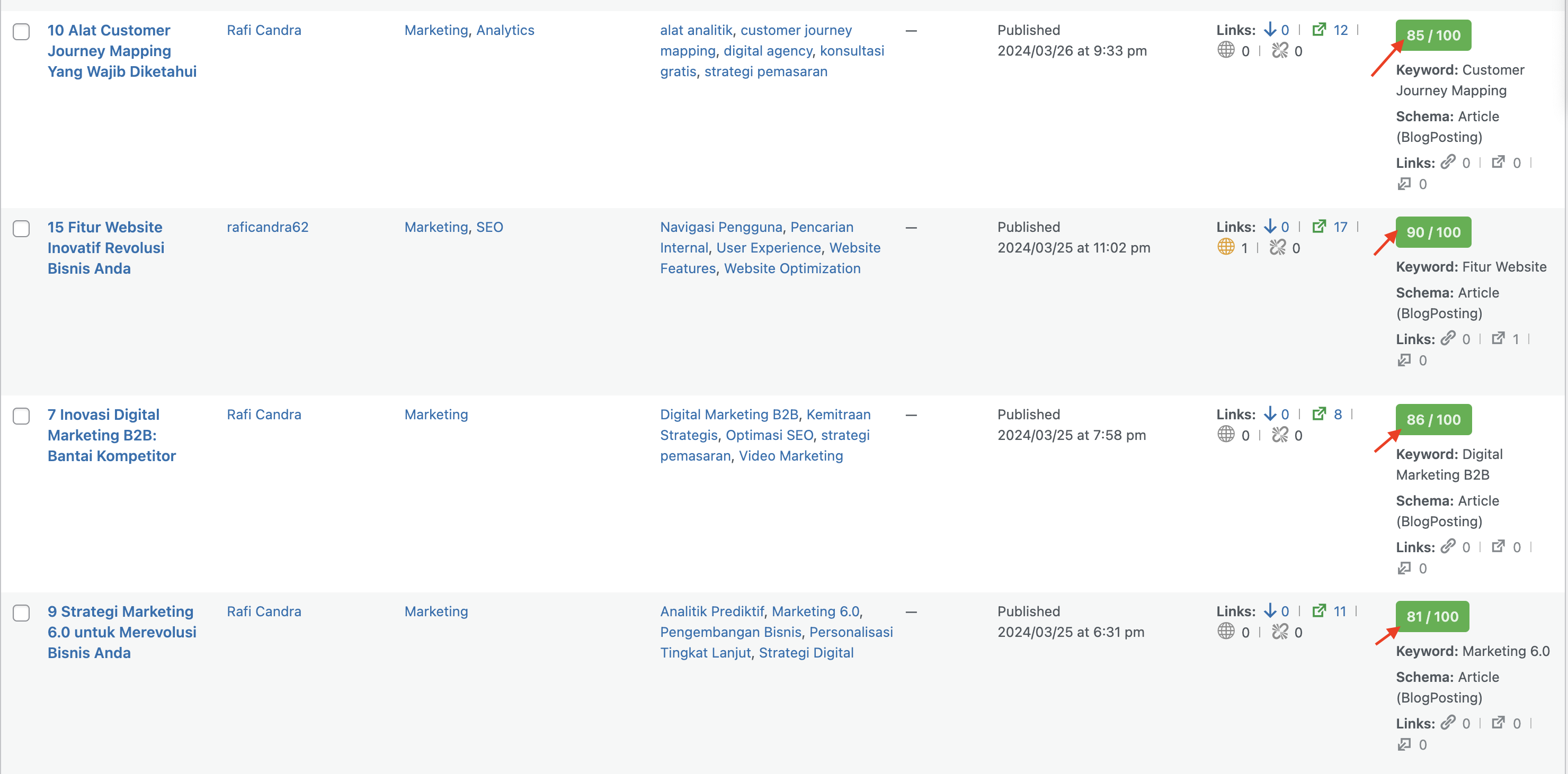Open the Video Marketing tag
Image resolution: width=1568 pixels, height=774 pixels.
pos(790,456)
